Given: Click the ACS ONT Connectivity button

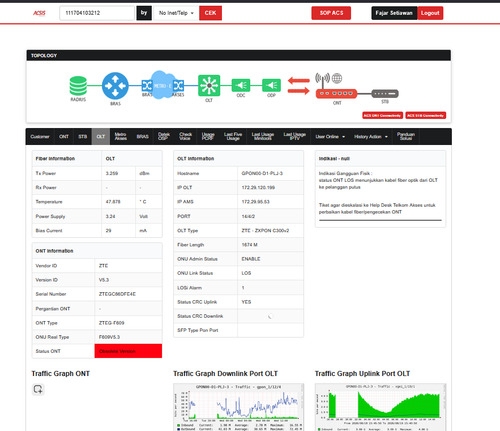Looking at the screenshot, I should 382,115.
